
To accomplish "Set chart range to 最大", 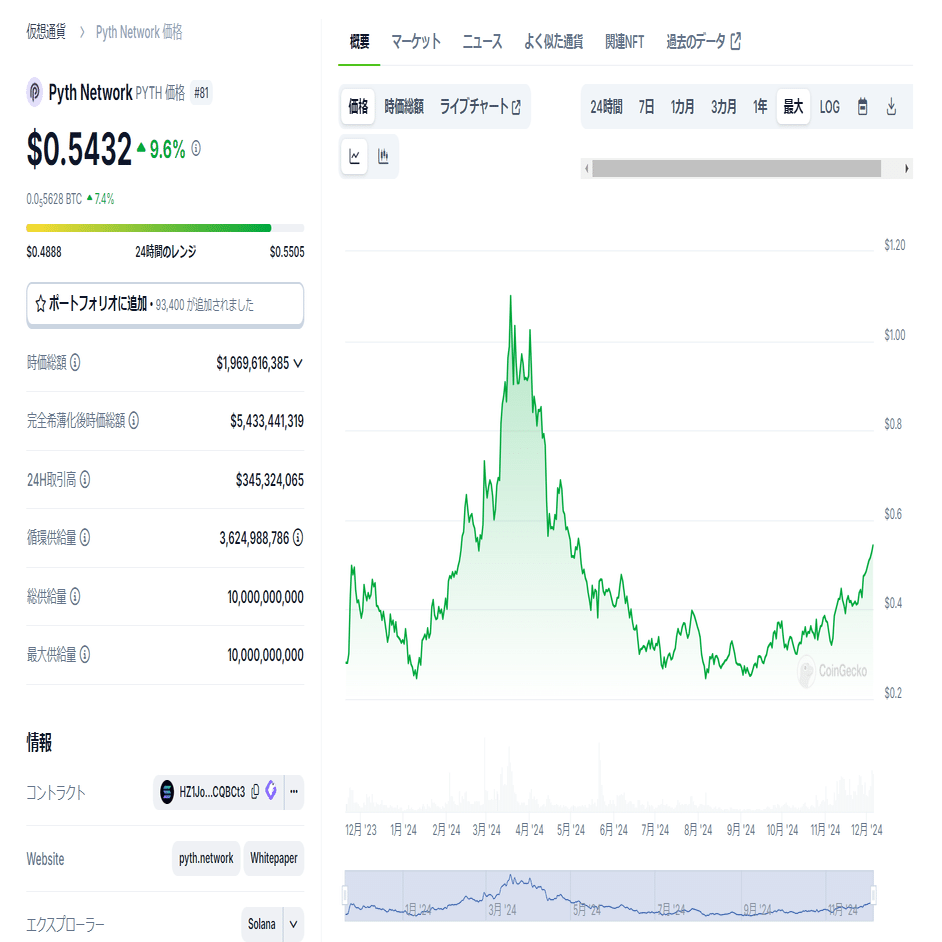I will 793,107.
